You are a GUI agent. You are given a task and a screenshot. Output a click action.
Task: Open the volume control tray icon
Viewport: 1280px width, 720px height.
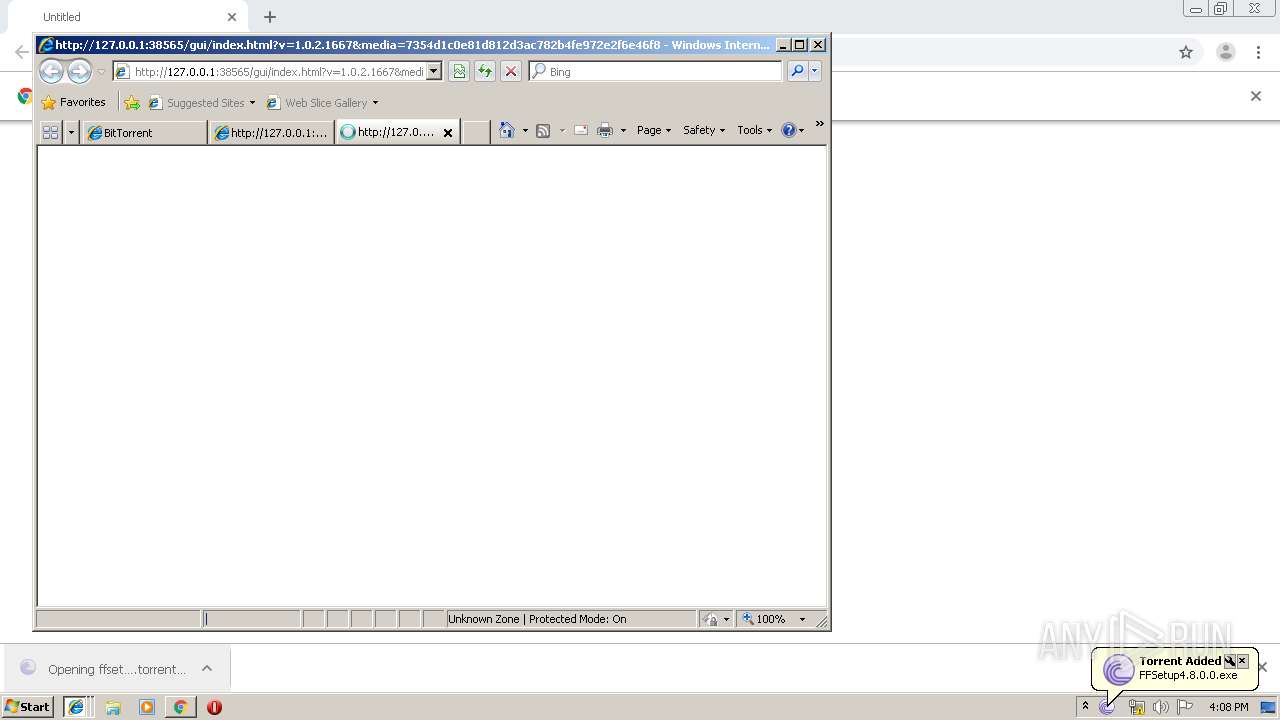tap(1160, 707)
